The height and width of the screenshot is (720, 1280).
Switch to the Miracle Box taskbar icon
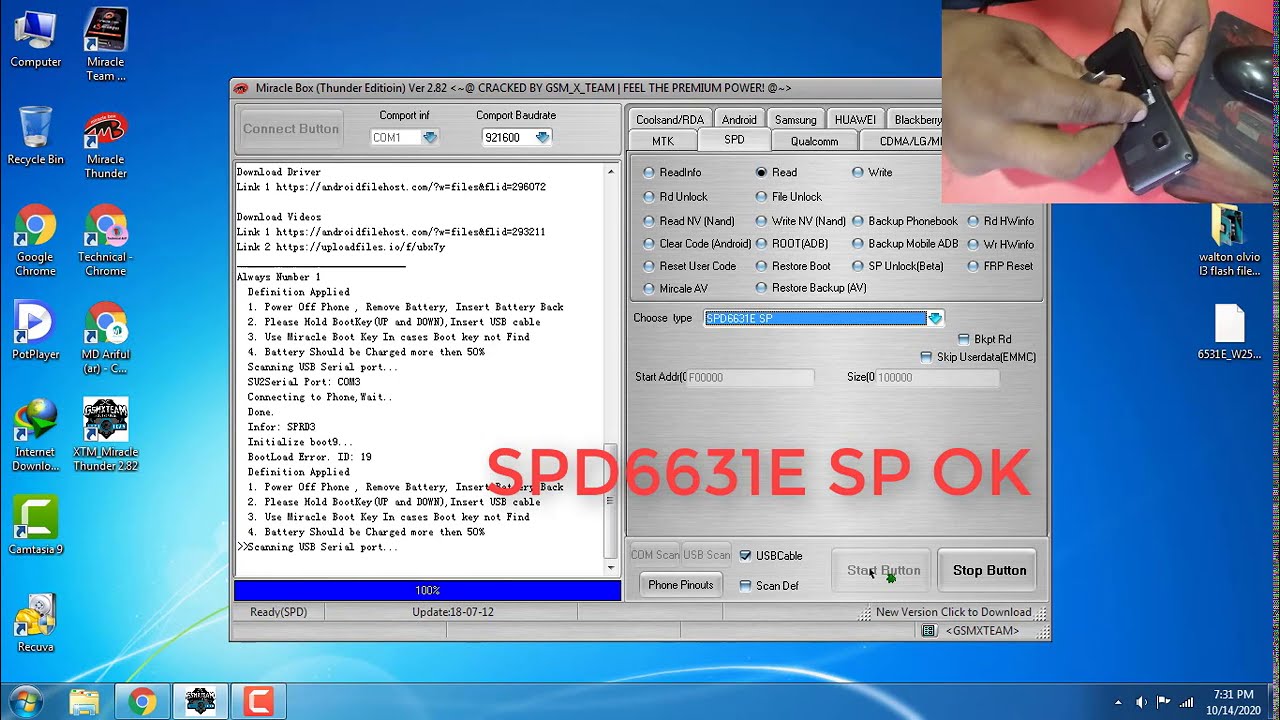point(200,701)
